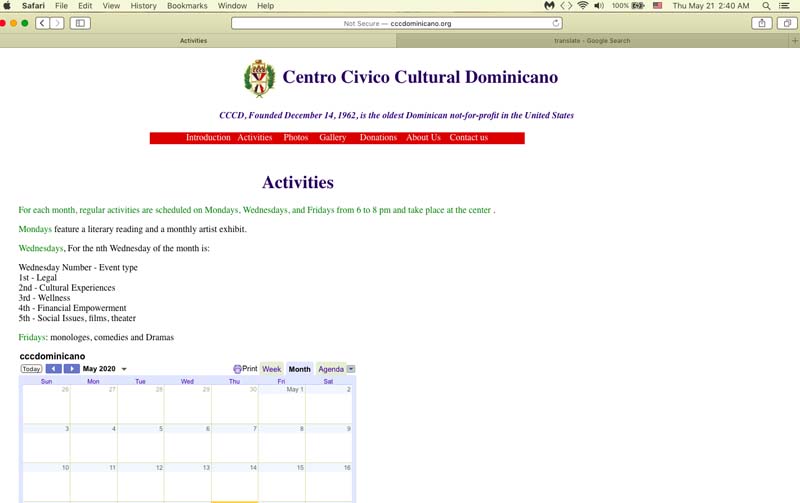Click the Activities page heading

(298, 182)
